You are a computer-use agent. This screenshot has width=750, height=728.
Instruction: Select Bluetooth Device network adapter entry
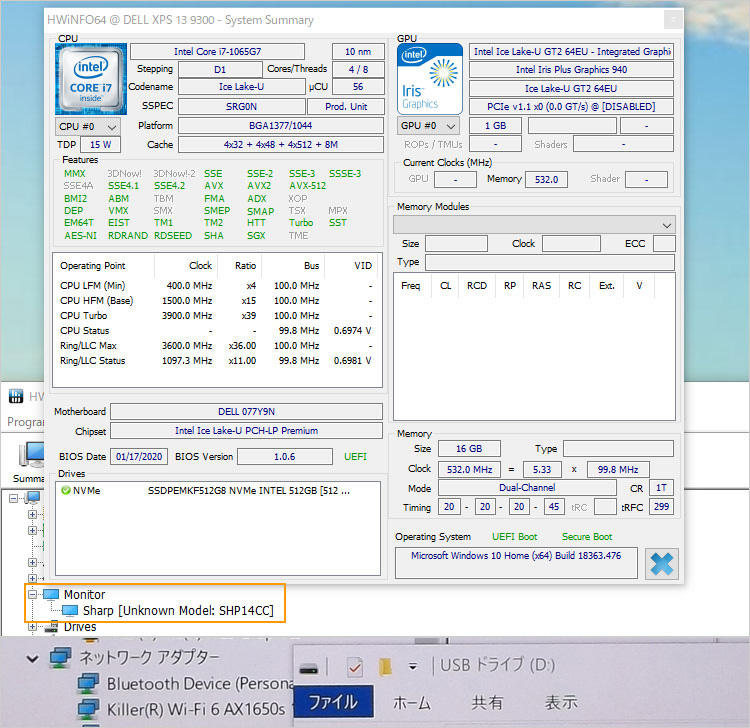[200, 684]
